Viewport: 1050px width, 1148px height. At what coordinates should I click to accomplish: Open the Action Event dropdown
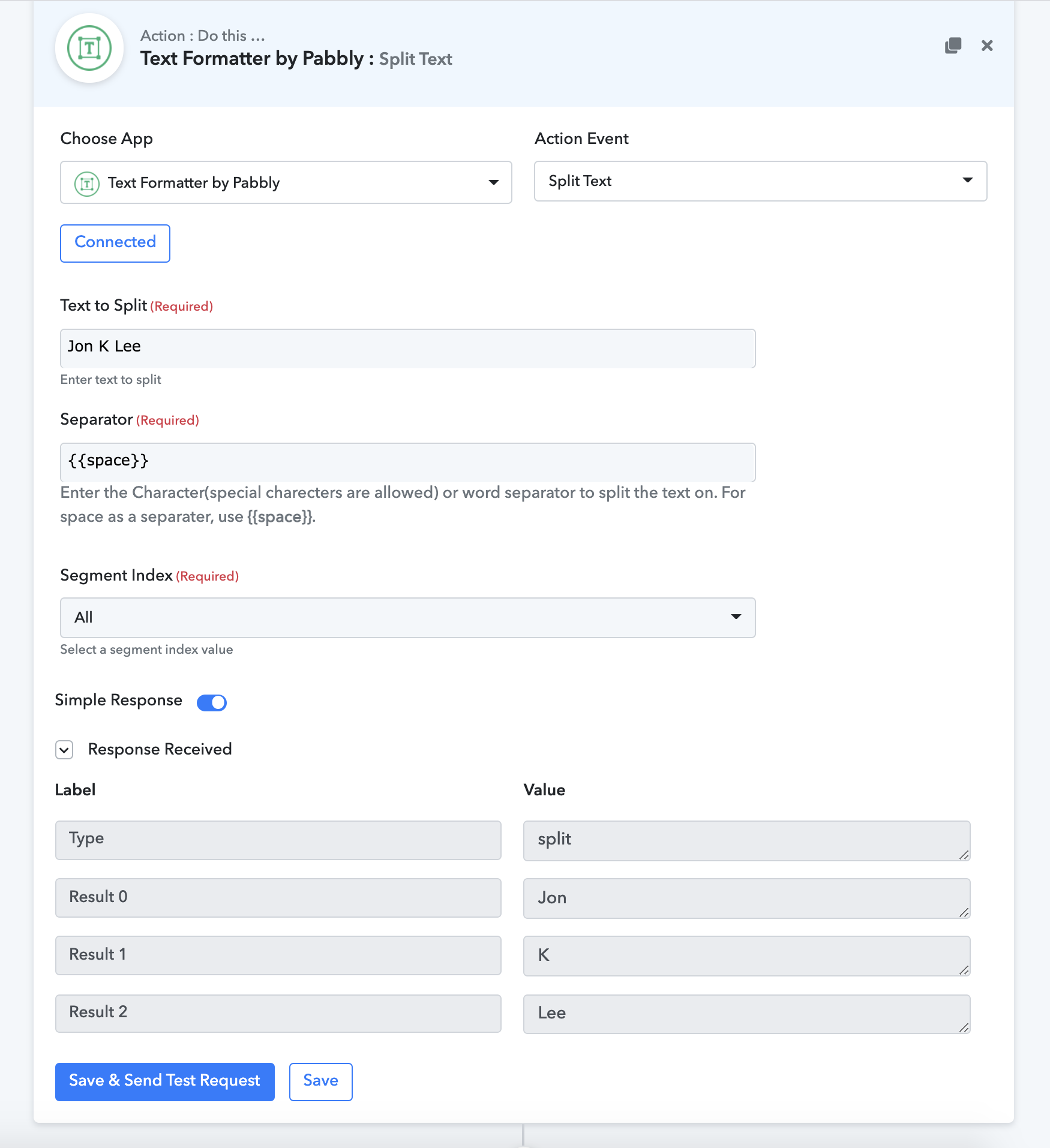tap(760, 181)
